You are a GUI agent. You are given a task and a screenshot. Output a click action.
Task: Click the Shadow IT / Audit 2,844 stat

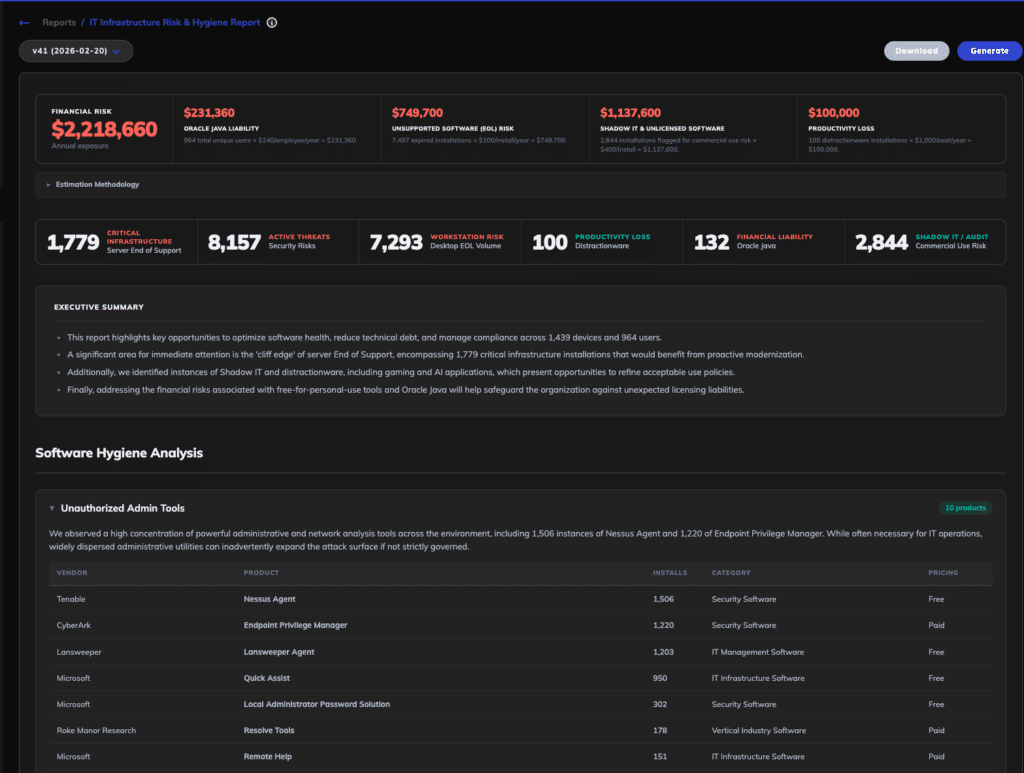pyautogui.click(x=925, y=241)
